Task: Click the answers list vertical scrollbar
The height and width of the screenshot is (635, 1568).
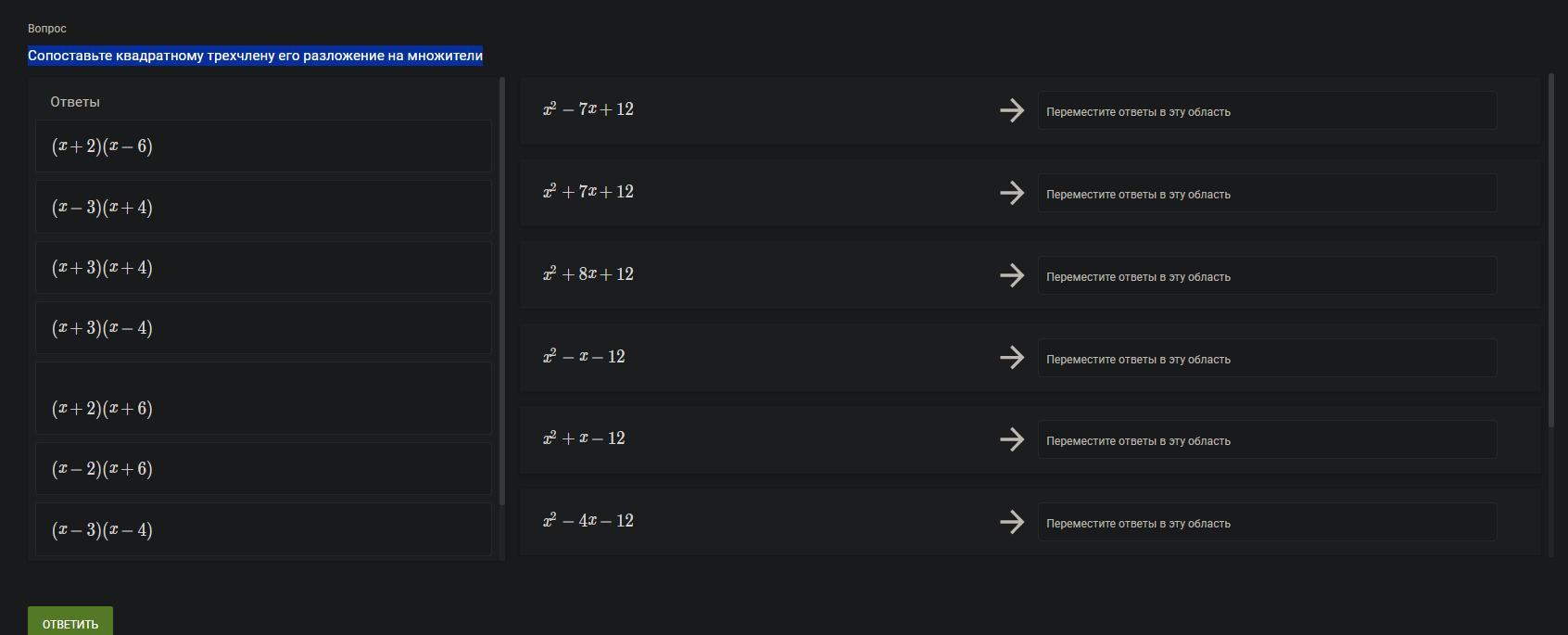Action: point(502,291)
